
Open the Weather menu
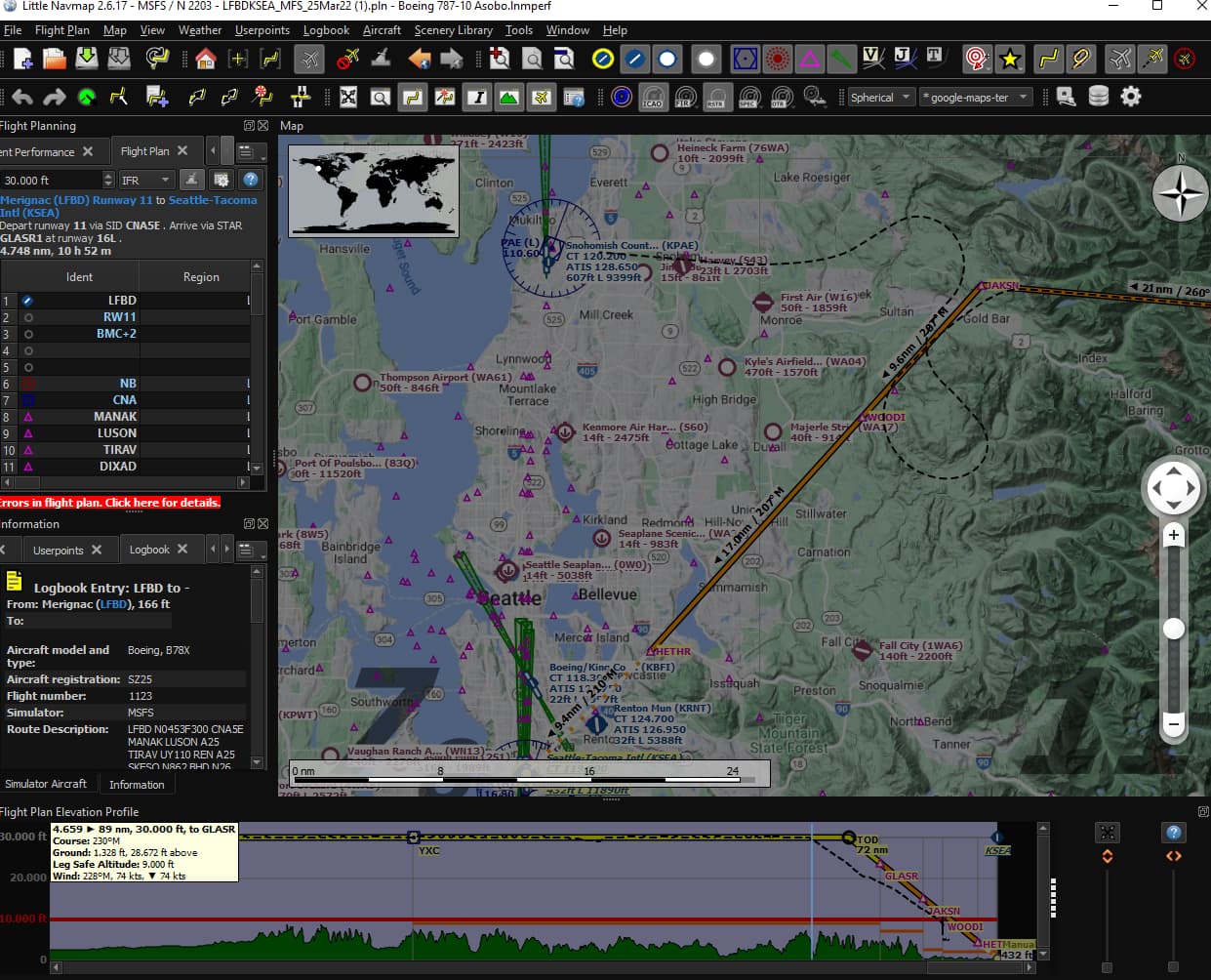pyautogui.click(x=200, y=30)
